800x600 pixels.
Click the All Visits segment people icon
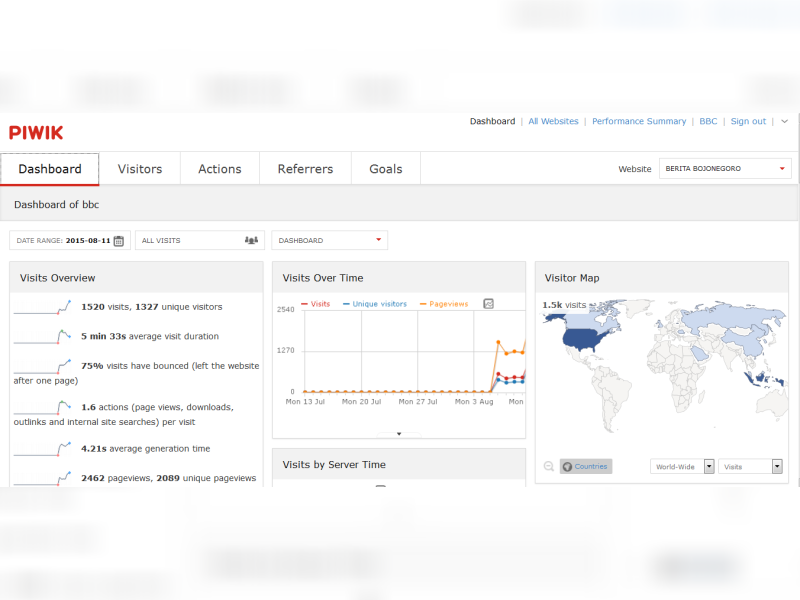click(x=251, y=240)
